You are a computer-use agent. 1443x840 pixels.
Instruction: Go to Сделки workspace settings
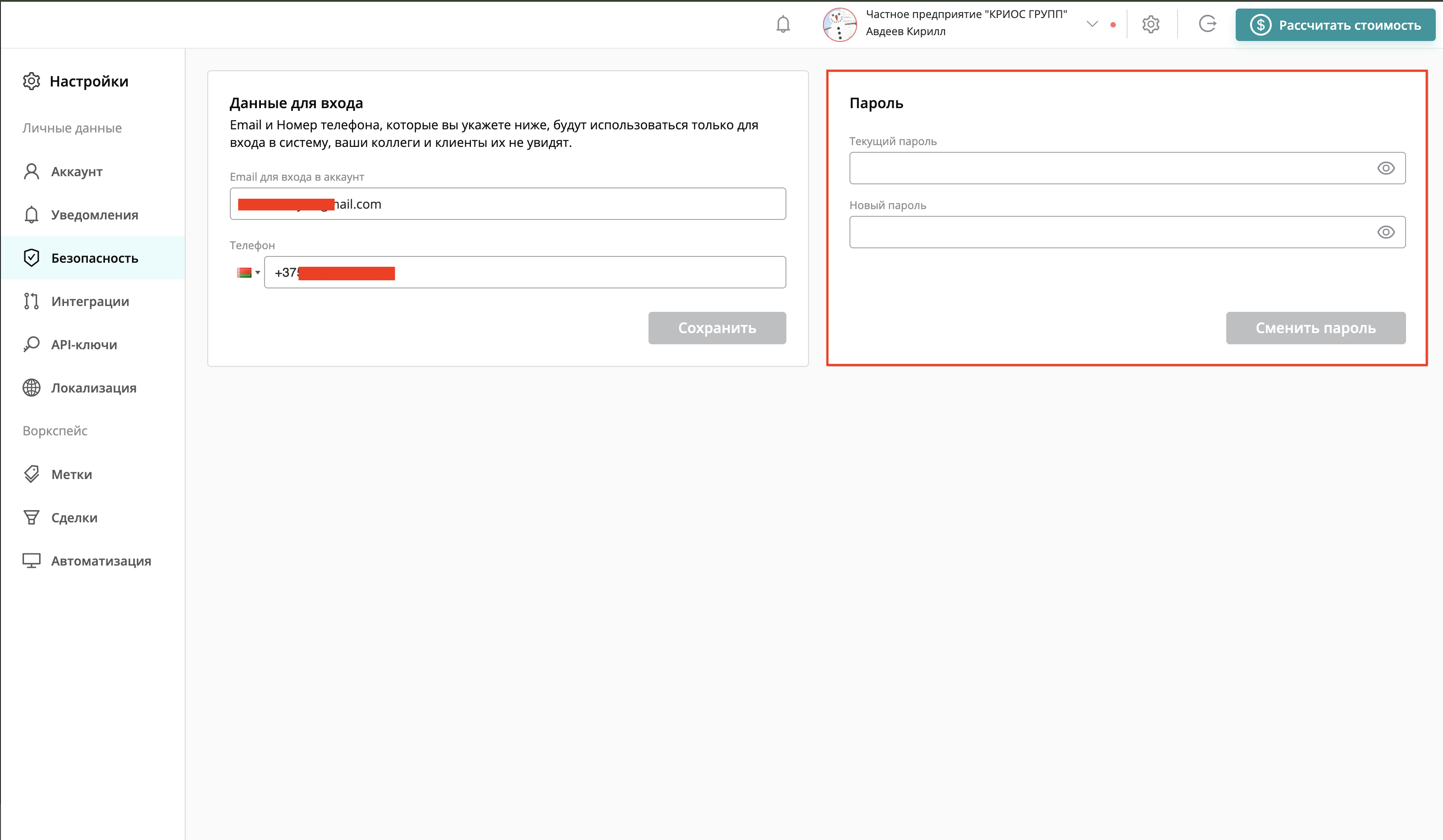74,518
